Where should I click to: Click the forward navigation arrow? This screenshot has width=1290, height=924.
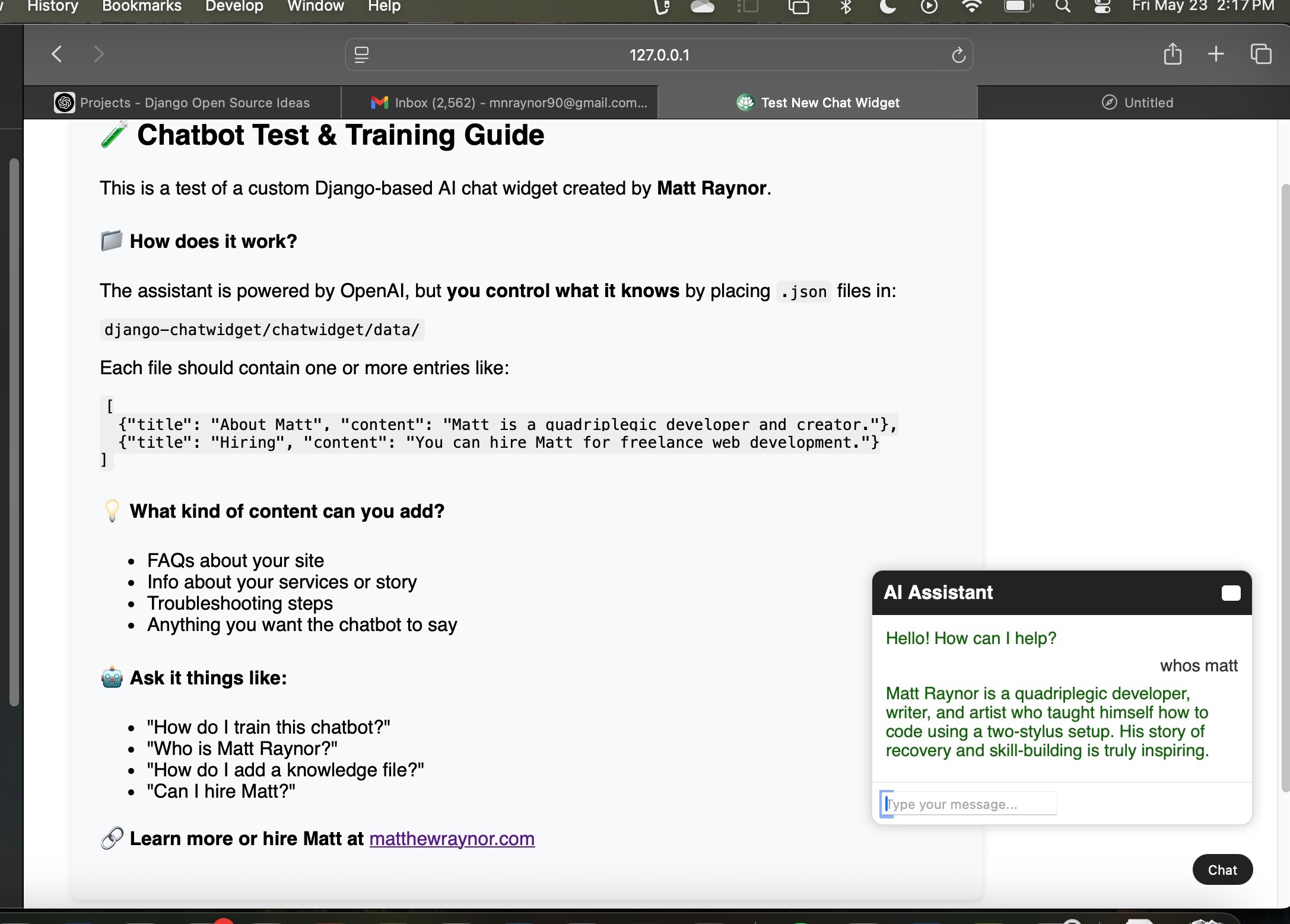click(x=99, y=55)
